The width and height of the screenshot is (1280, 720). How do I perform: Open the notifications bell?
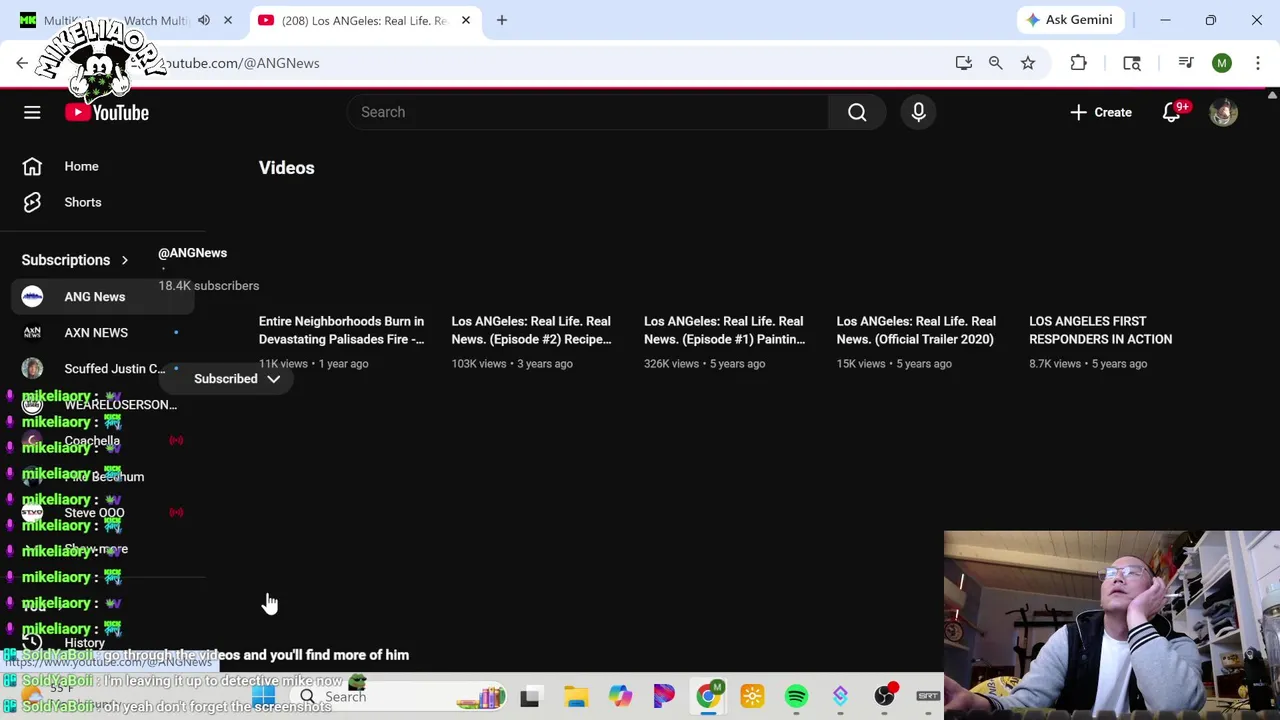[x=1171, y=112]
